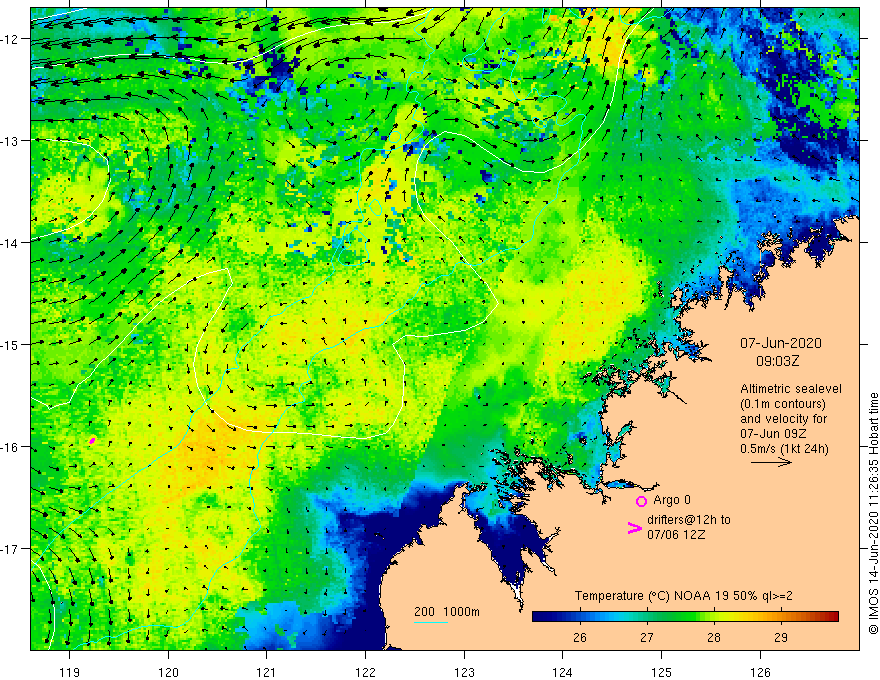Click the 119 longitude axis label

70,672
